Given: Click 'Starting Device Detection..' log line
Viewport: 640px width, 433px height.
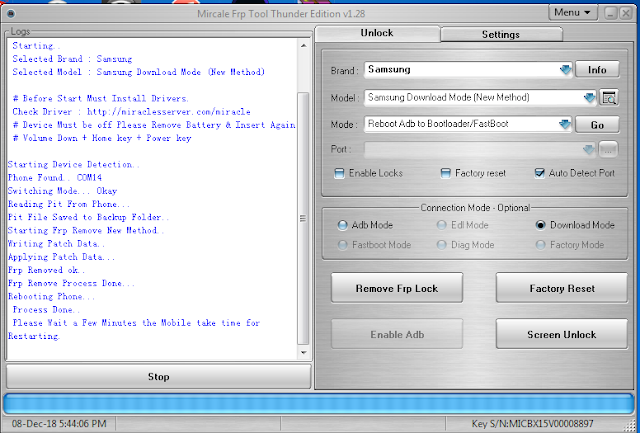Looking at the screenshot, I should click(x=73, y=164).
